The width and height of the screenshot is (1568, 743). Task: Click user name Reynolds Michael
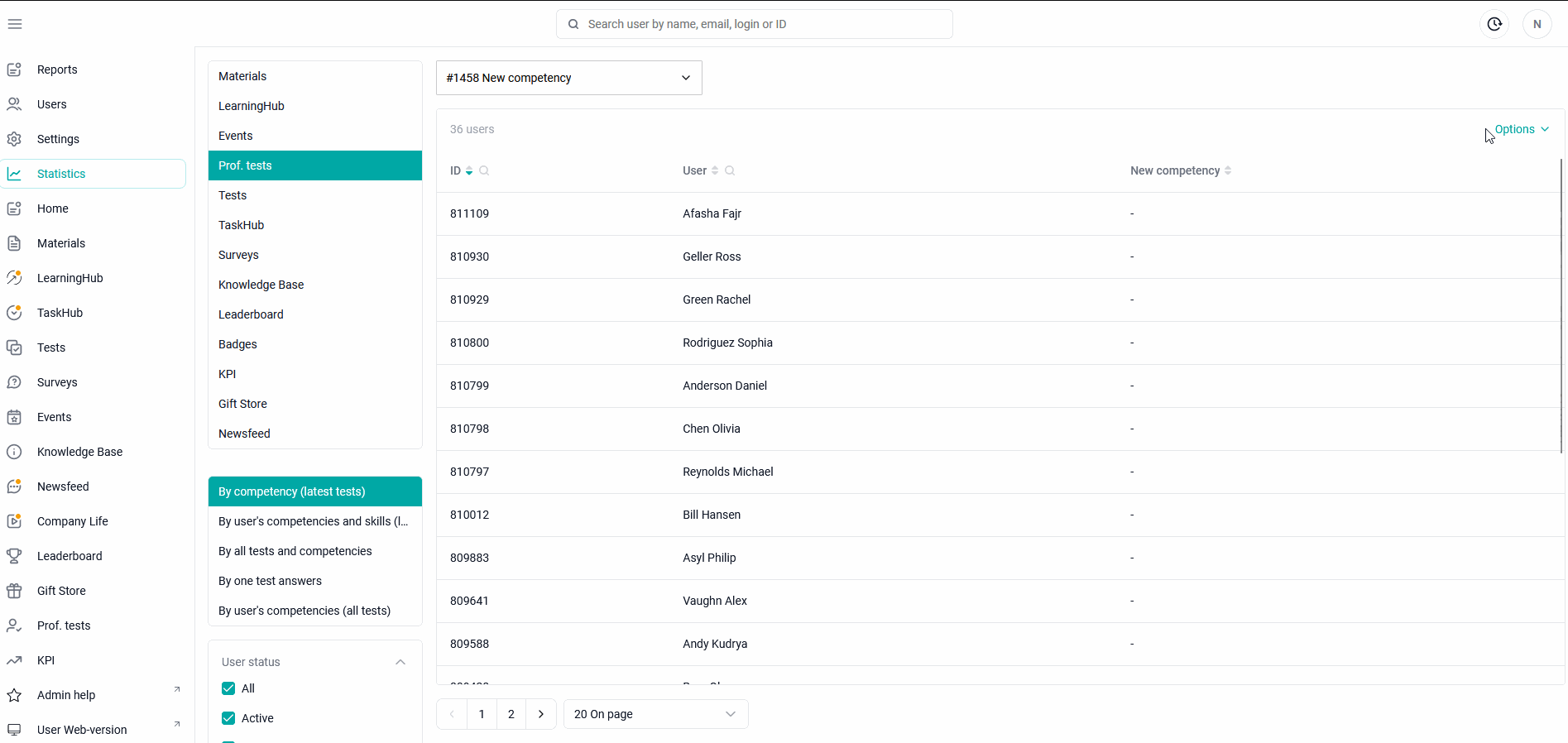tap(728, 472)
